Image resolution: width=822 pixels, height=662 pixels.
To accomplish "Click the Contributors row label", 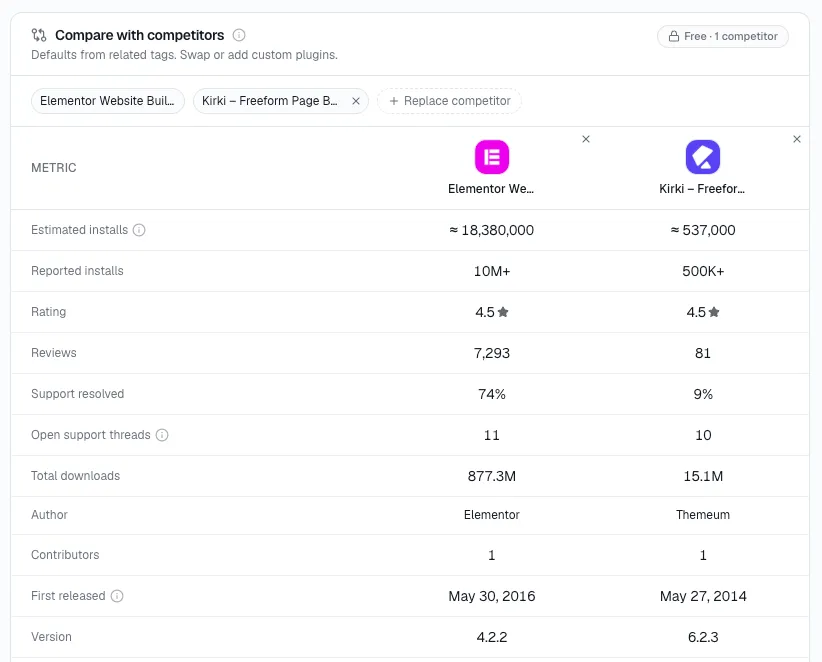I will pyautogui.click(x=65, y=555).
